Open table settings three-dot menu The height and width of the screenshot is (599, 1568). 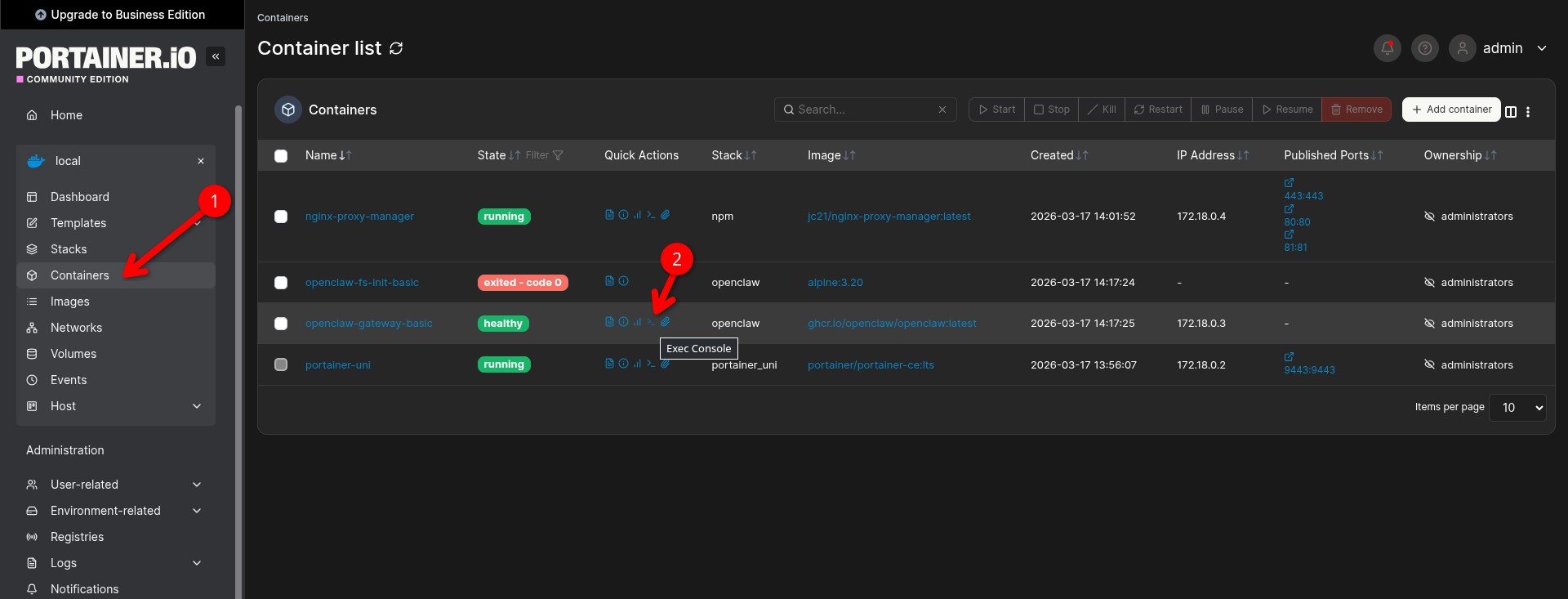[1528, 112]
